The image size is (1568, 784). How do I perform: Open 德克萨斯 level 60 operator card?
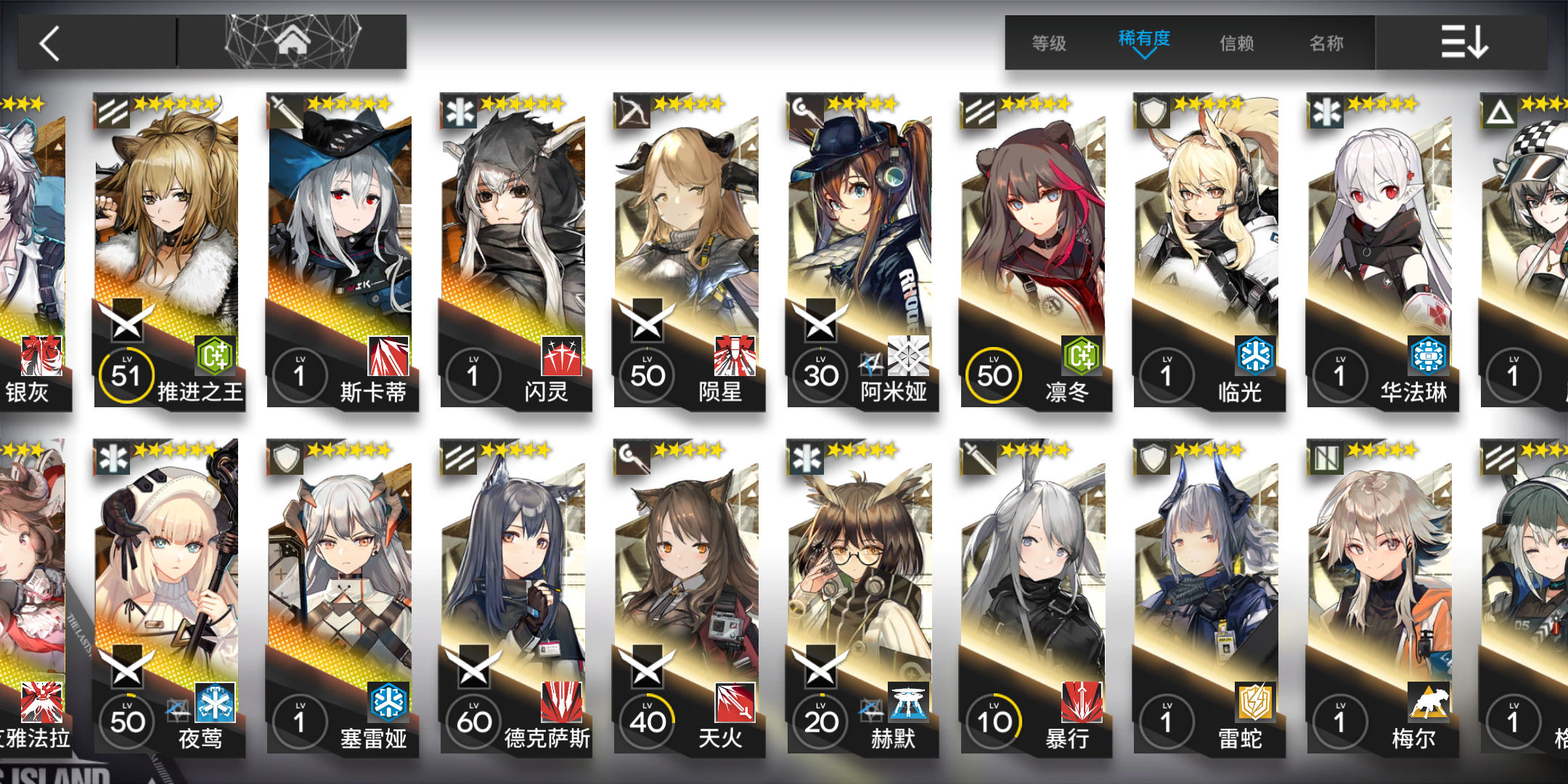pyautogui.click(x=515, y=598)
